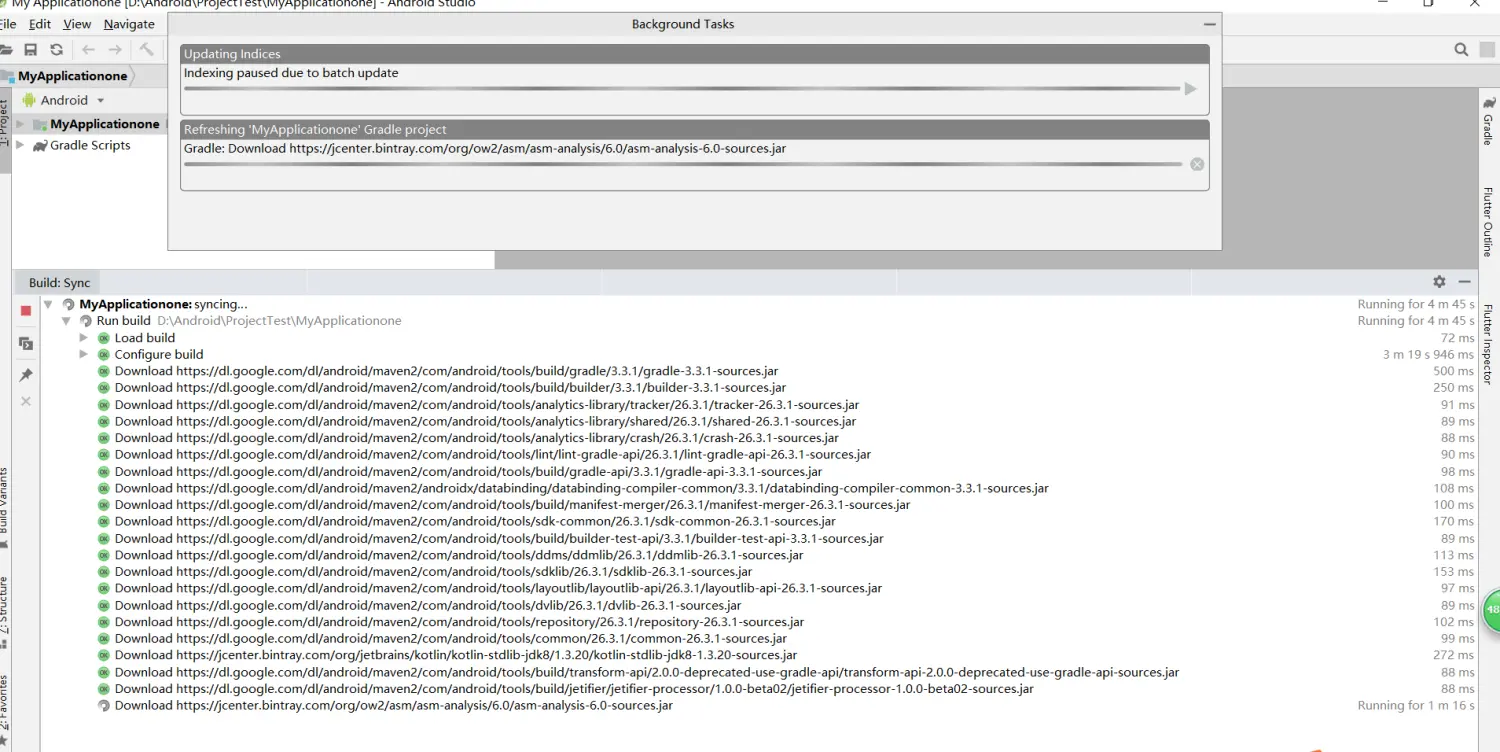Click the Android robot icon in project view
The image size is (1500, 752).
coord(28,100)
